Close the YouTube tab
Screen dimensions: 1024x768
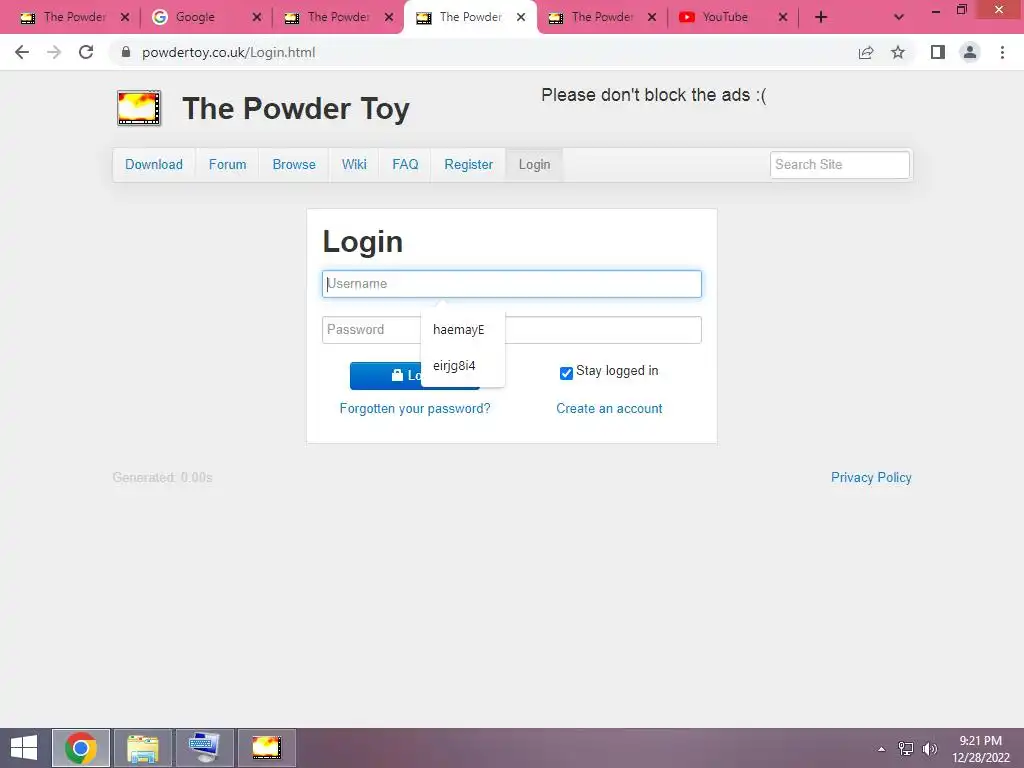point(782,17)
